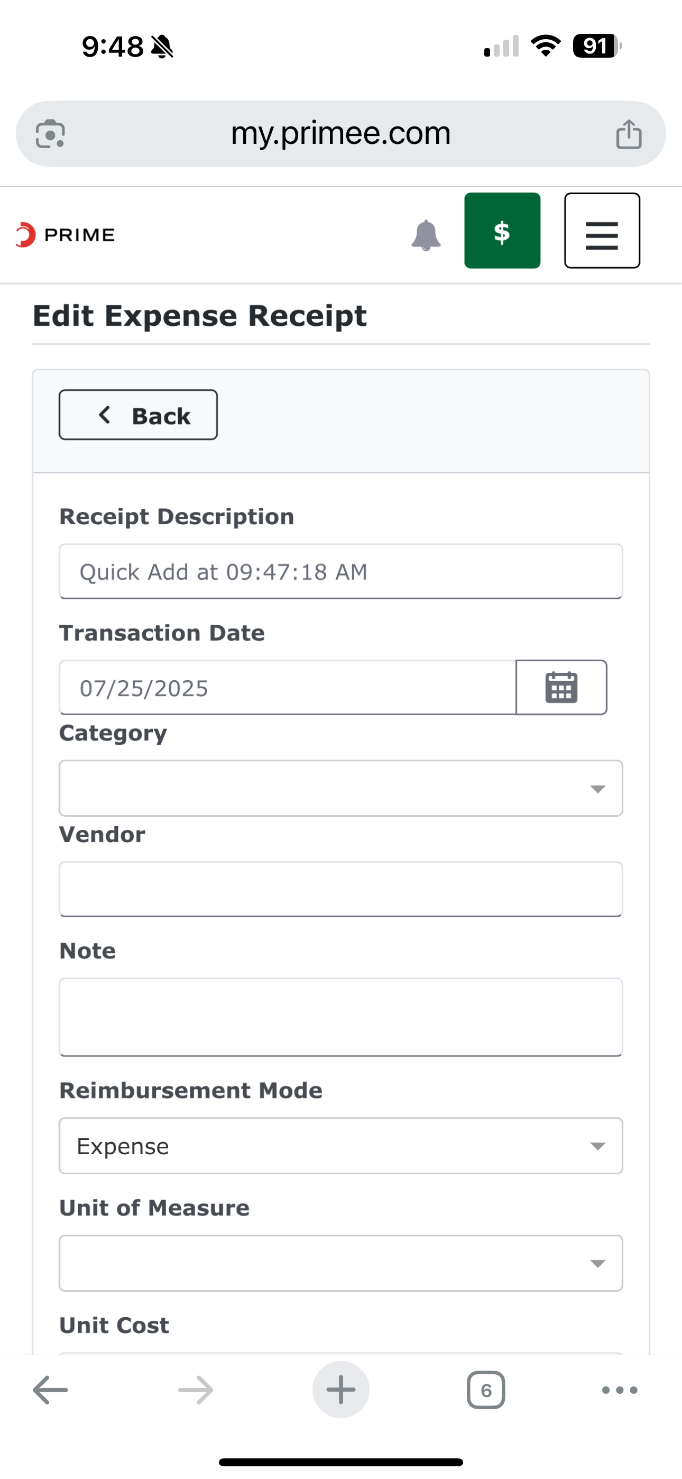Click the Note text area
The width and height of the screenshot is (682, 1479).
coord(341,1017)
